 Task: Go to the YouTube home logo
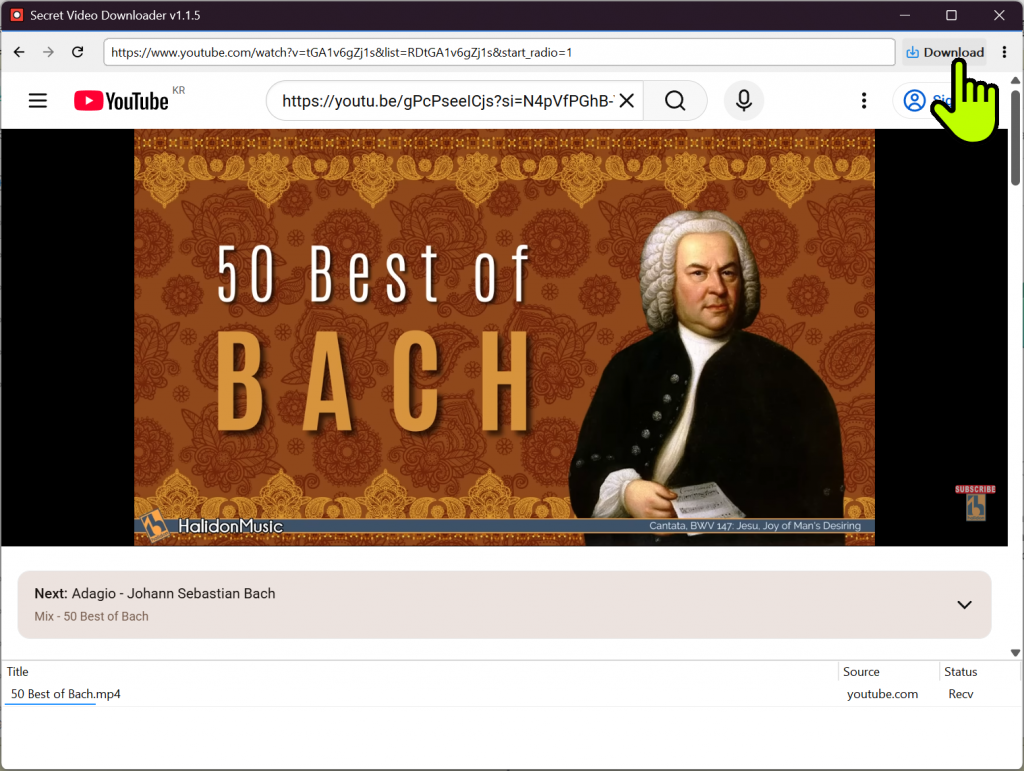[x=121, y=101]
